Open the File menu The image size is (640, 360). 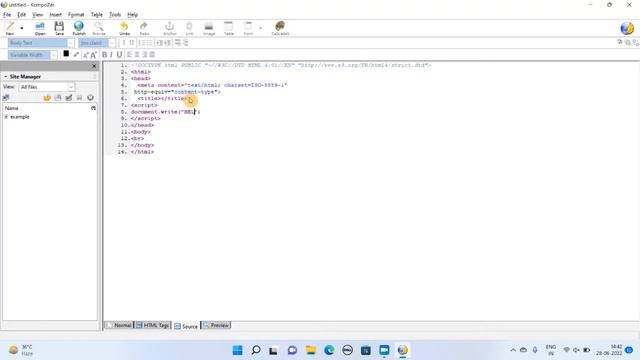pos(7,15)
